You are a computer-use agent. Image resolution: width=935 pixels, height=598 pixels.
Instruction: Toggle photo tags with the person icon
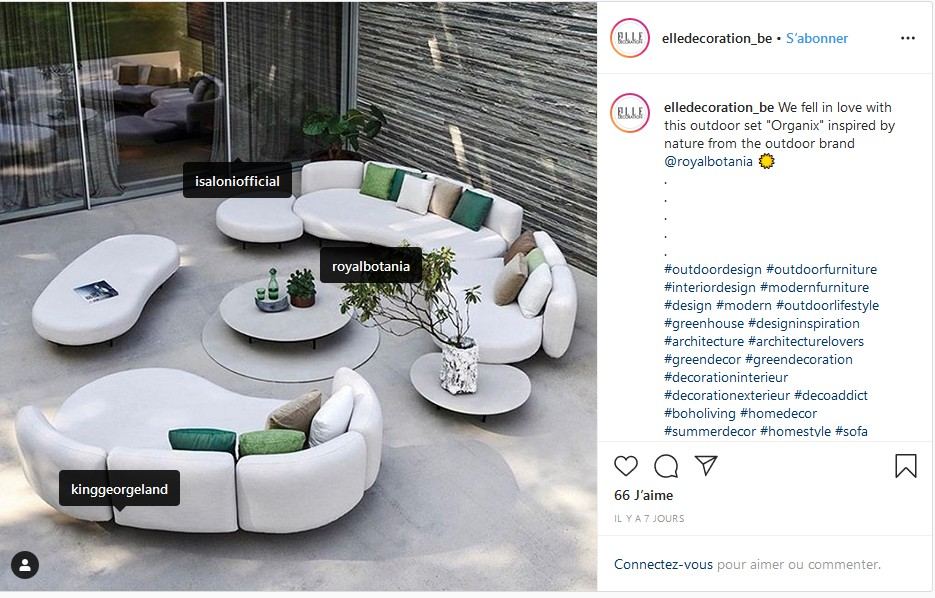(25, 565)
